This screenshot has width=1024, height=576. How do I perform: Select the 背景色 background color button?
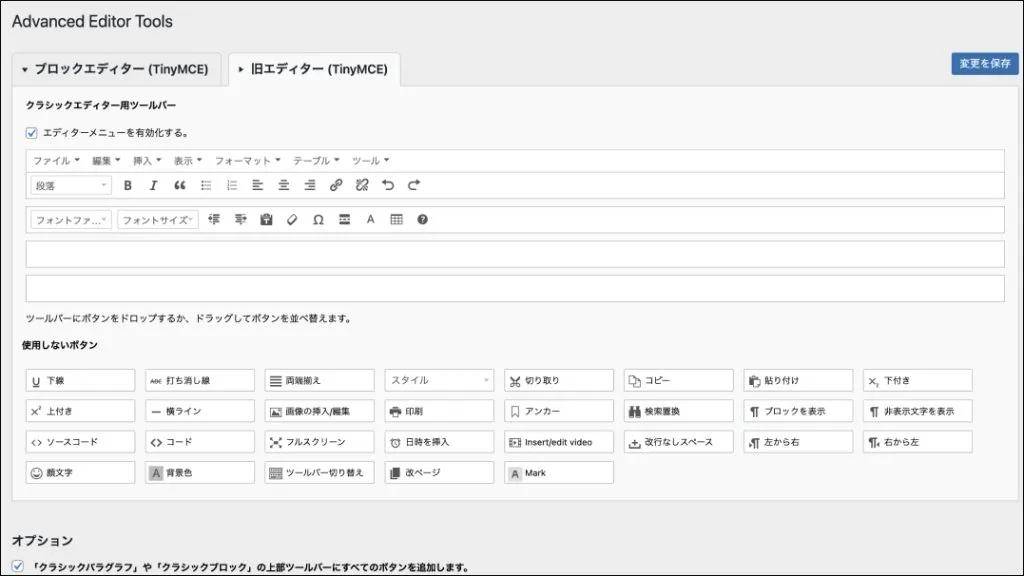tap(200, 472)
